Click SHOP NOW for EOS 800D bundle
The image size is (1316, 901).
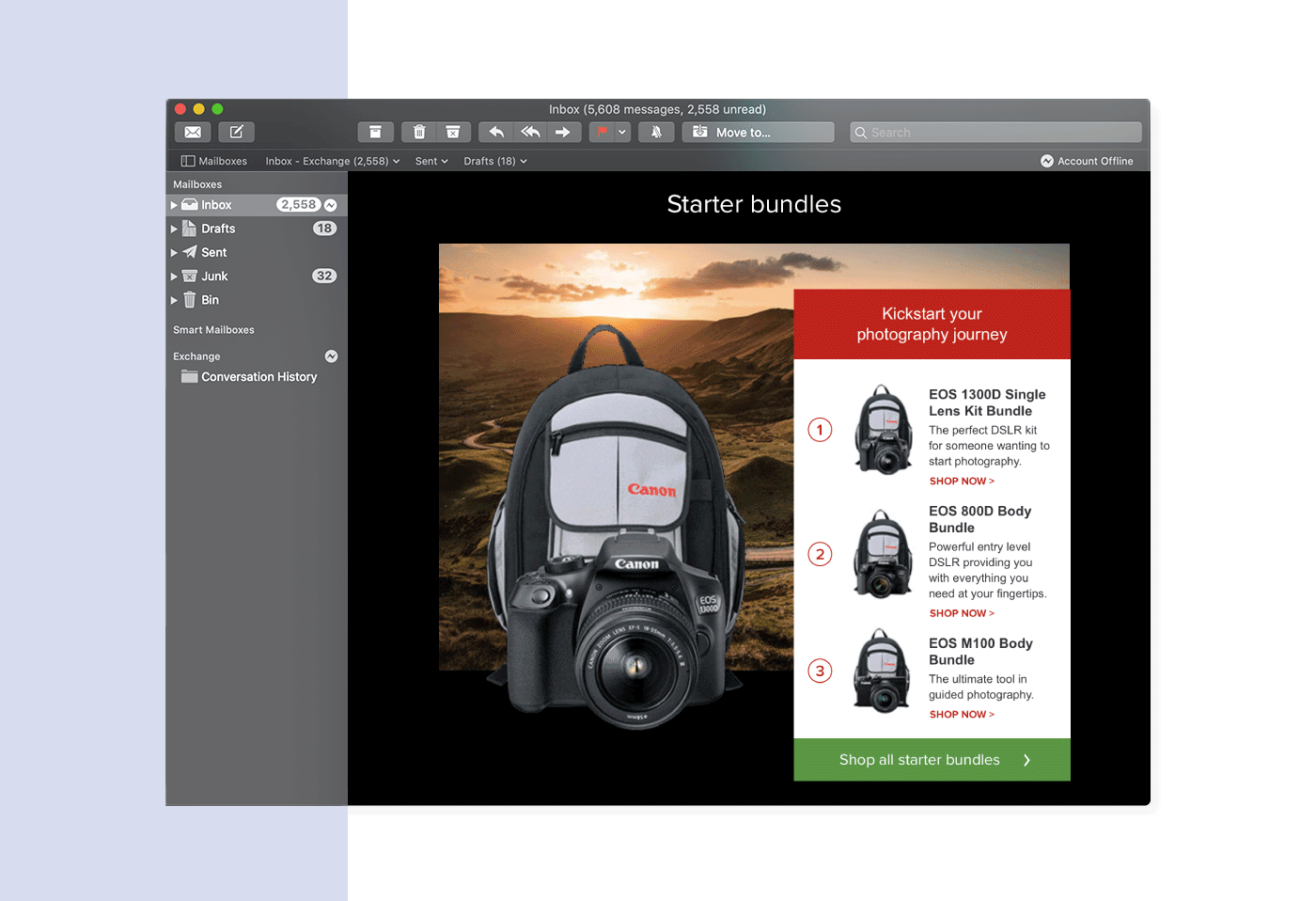(962, 613)
